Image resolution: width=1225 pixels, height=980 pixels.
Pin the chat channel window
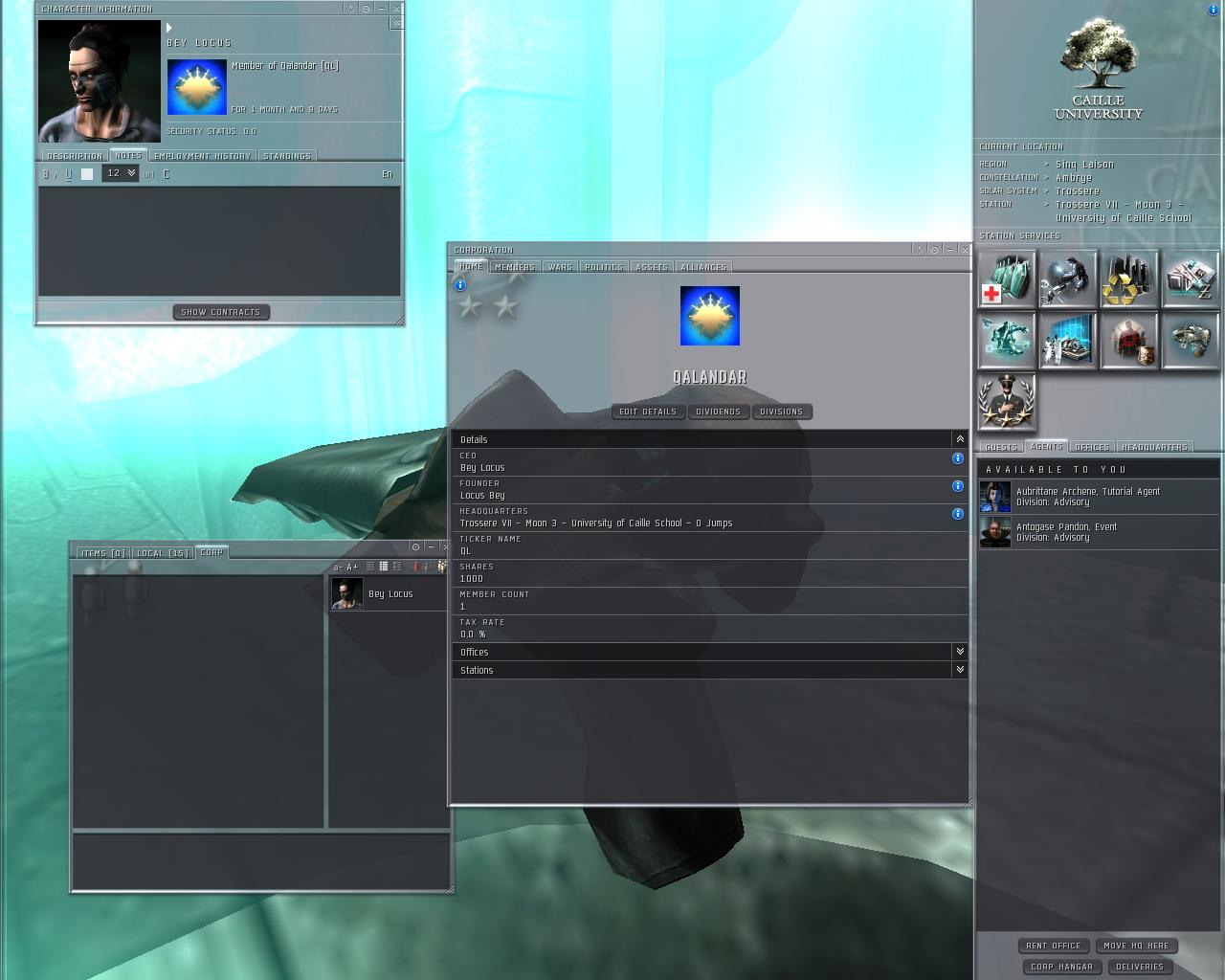tap(415, 546)
